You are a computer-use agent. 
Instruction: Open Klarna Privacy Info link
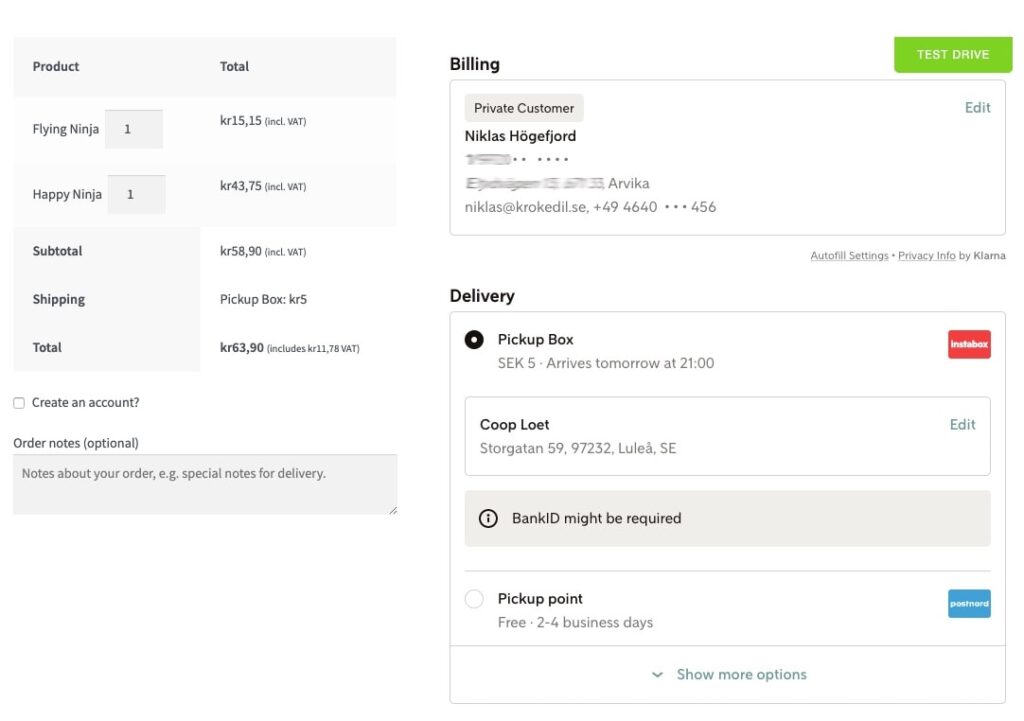(926, 255)
